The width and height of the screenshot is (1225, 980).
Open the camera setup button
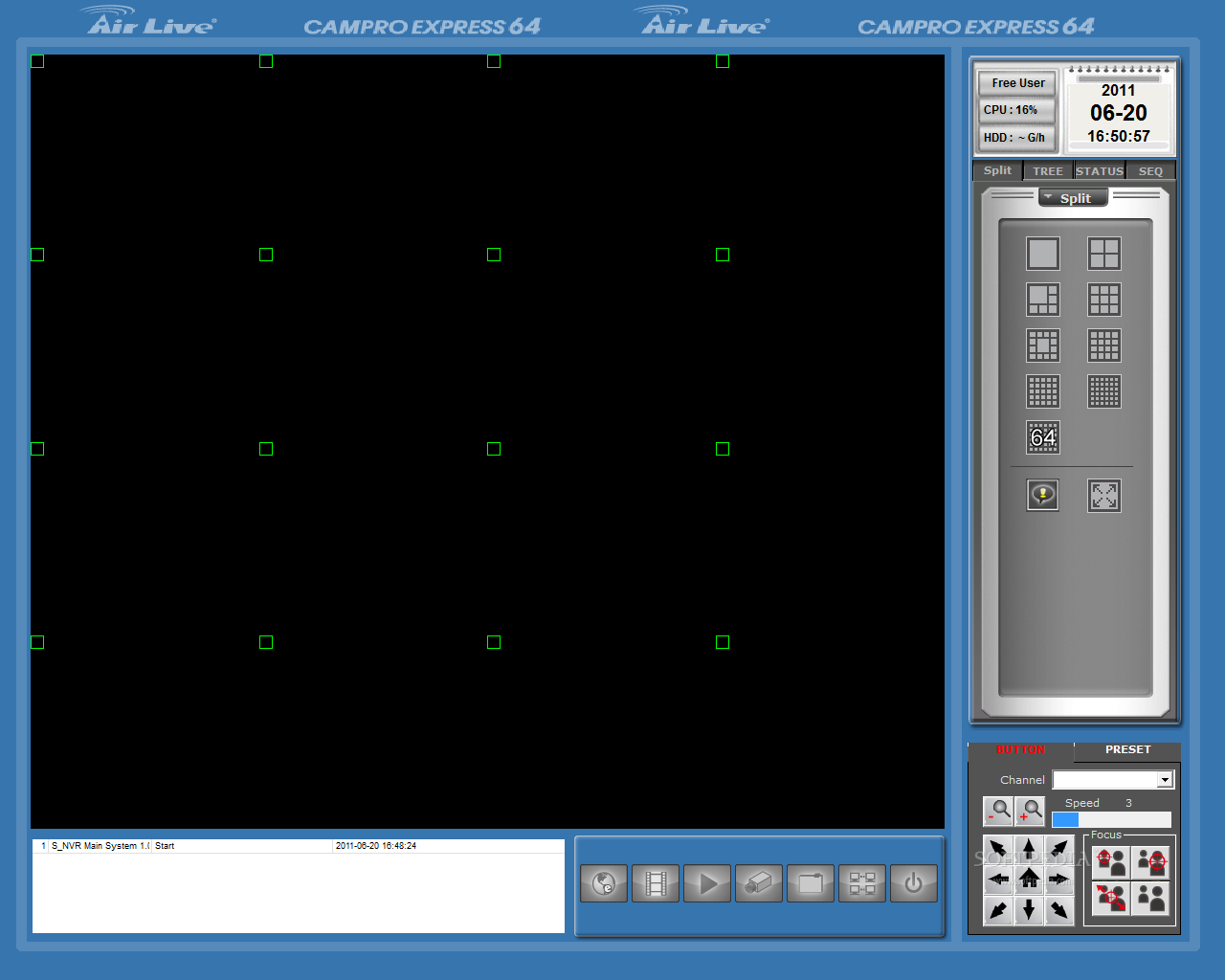759,883
